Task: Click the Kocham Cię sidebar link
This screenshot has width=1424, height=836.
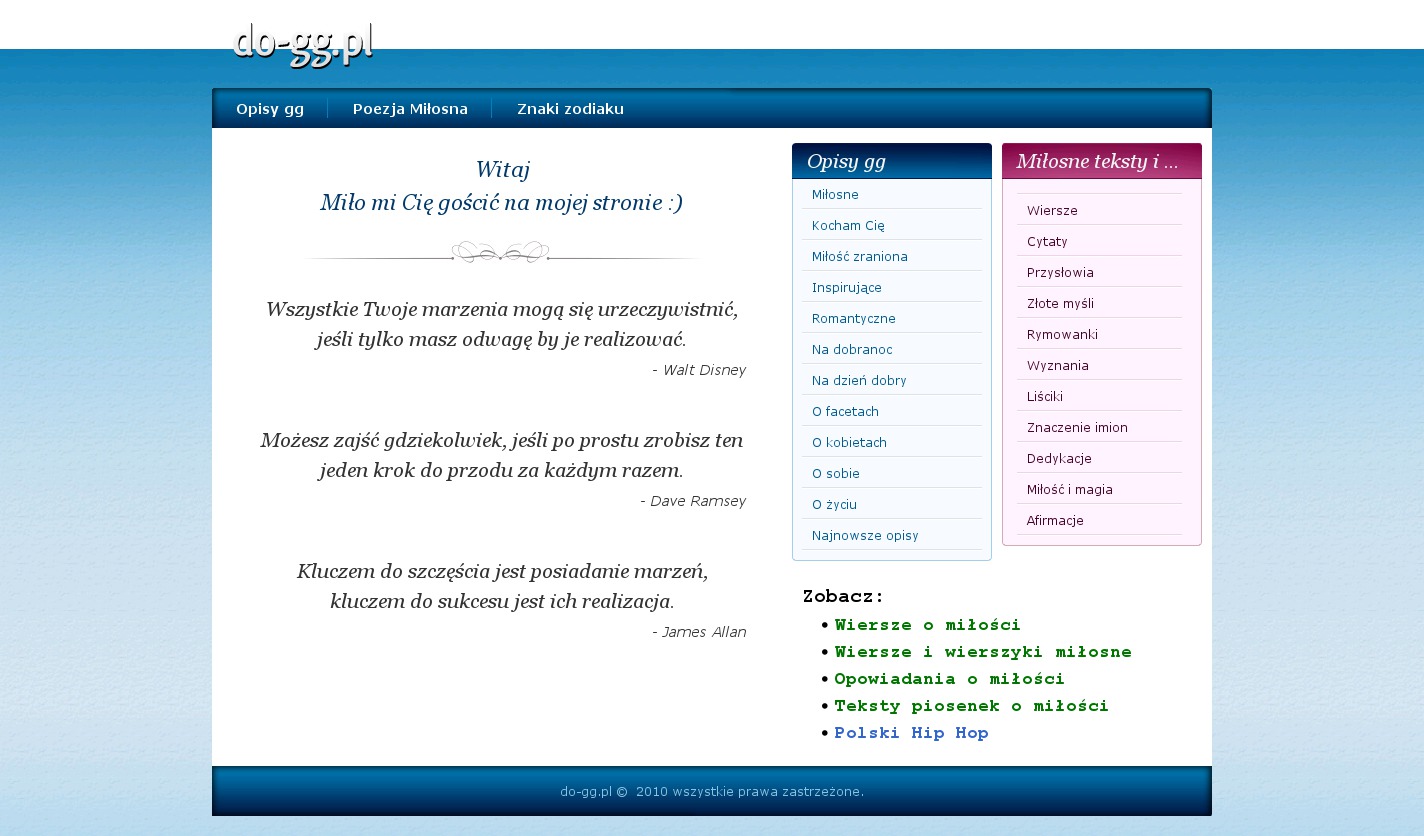Action: point(848,225)
